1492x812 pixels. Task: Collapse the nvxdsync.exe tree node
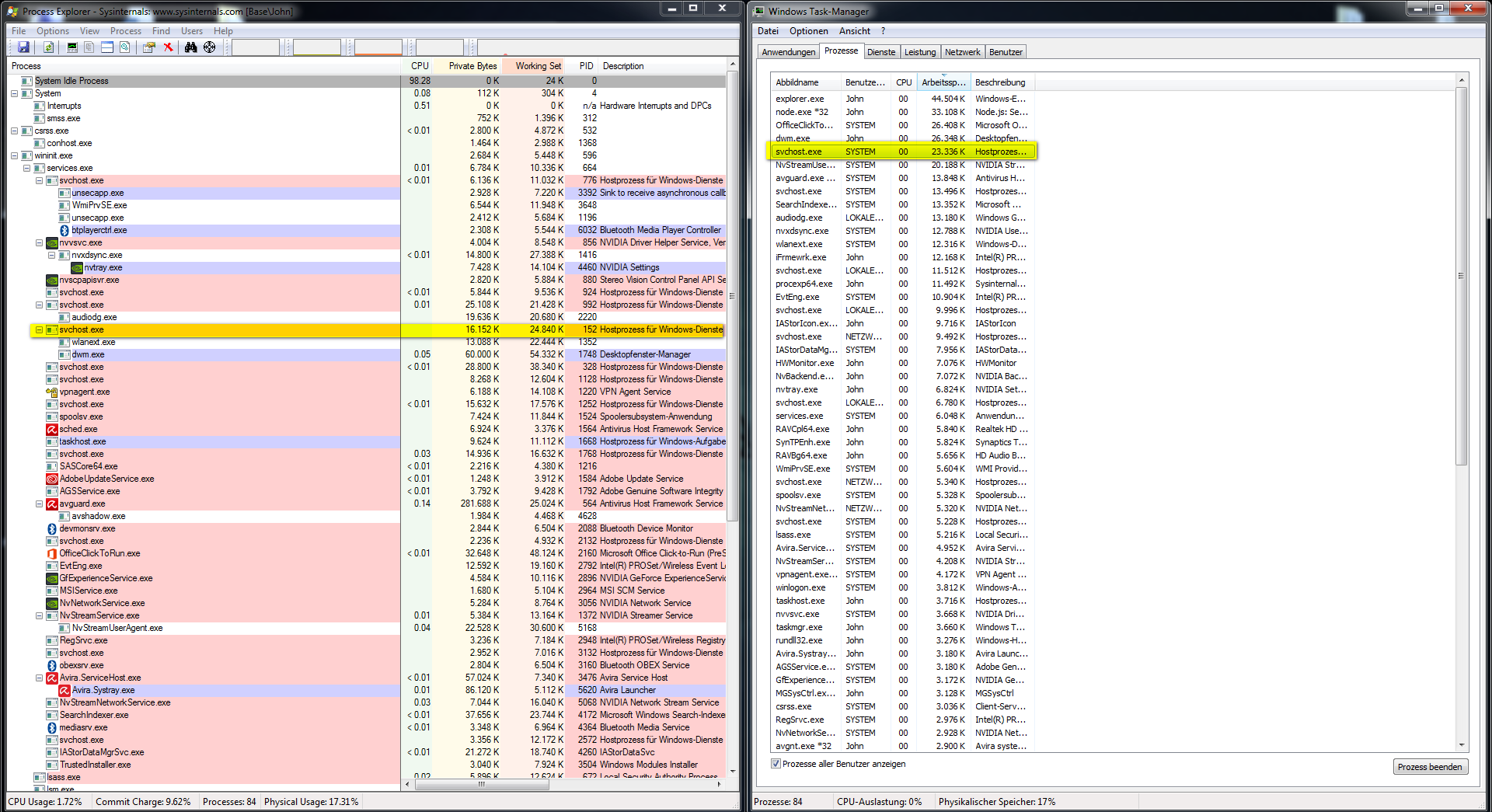click(x=51, y=255)
